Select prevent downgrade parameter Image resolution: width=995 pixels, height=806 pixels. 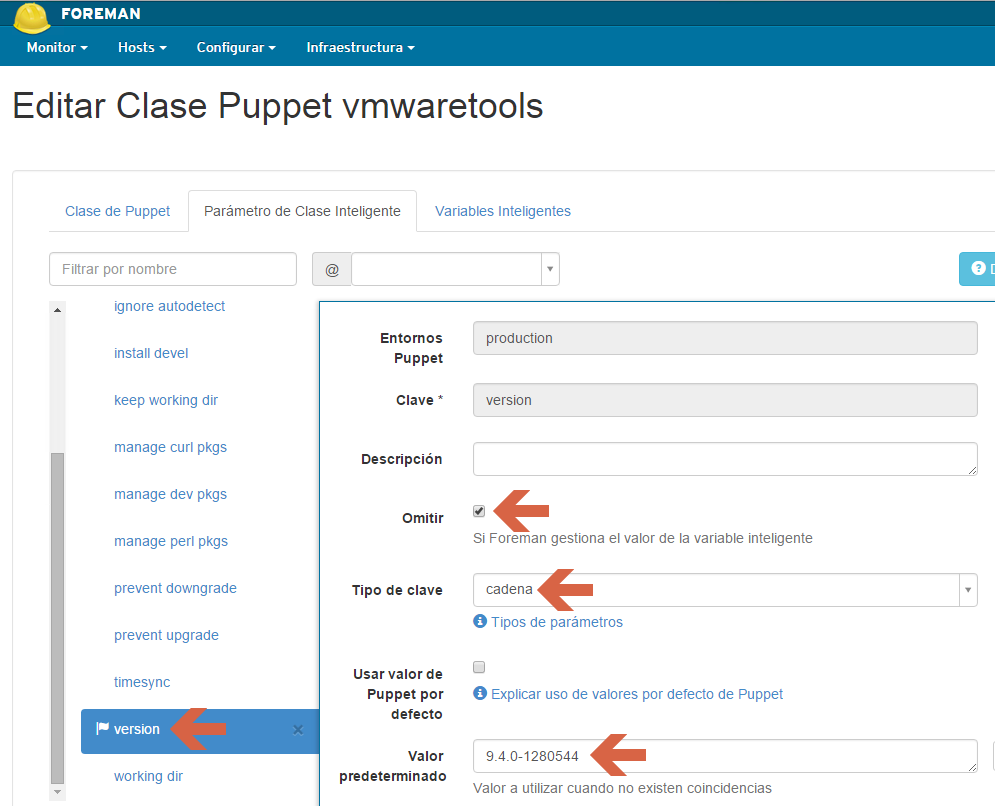[x=175, y=588]
